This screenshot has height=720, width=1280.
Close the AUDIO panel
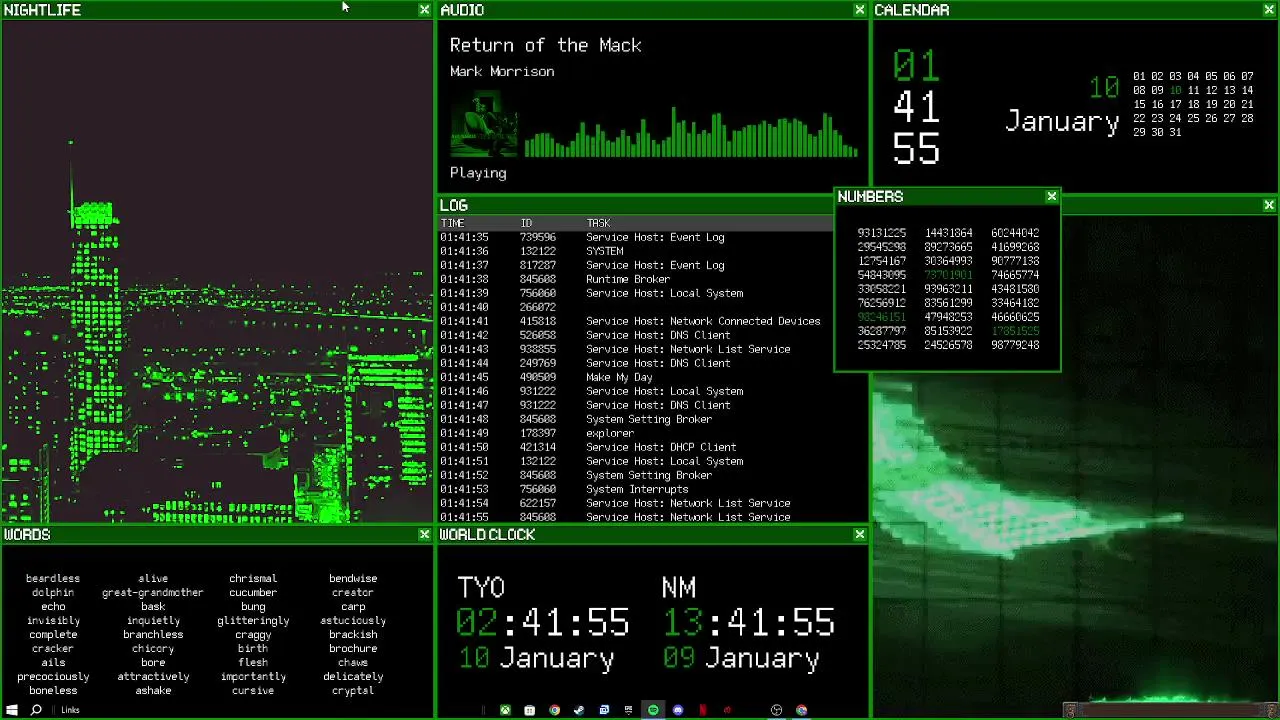[859, 10]
